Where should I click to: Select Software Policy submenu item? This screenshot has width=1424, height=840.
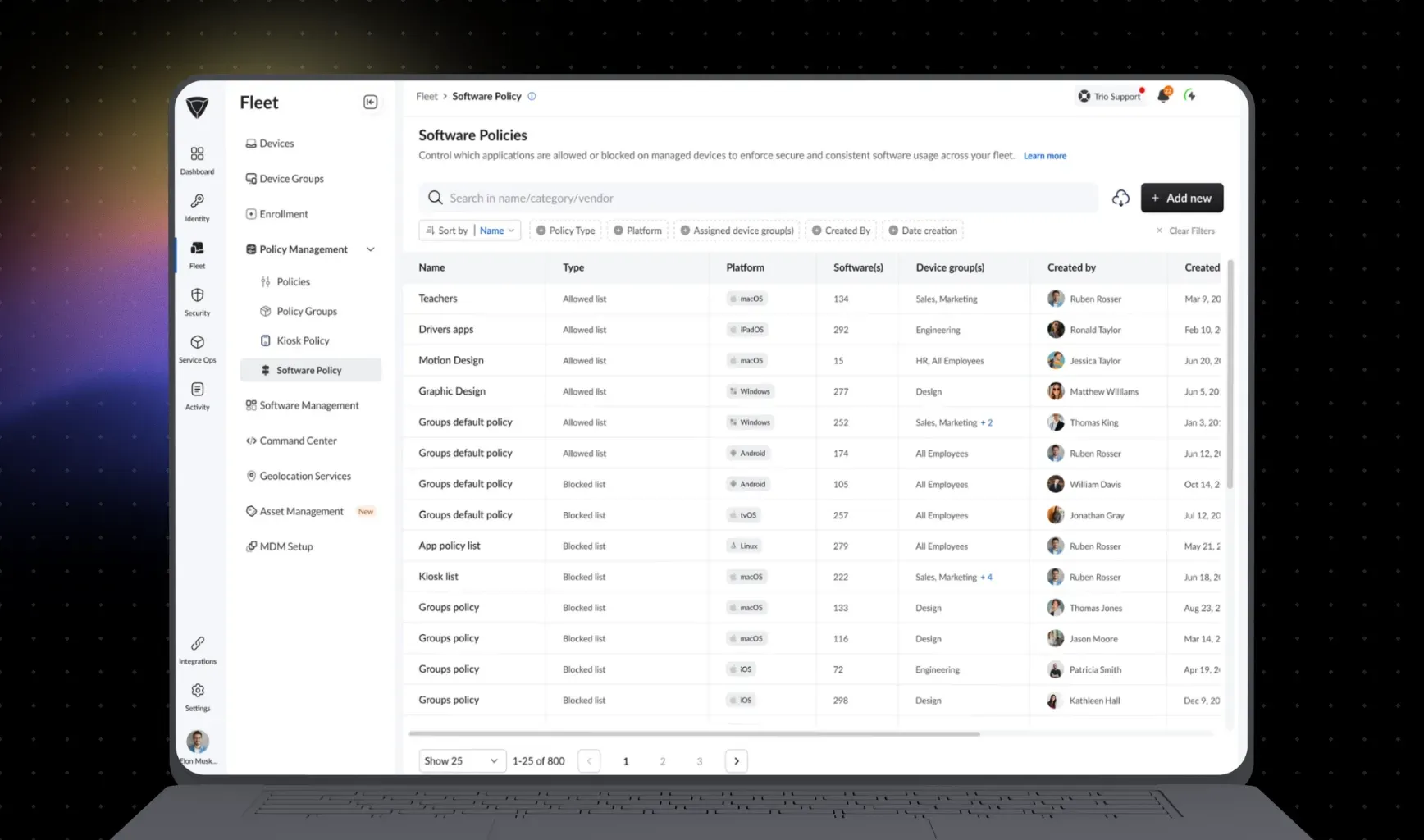click(x=310, y=370)
